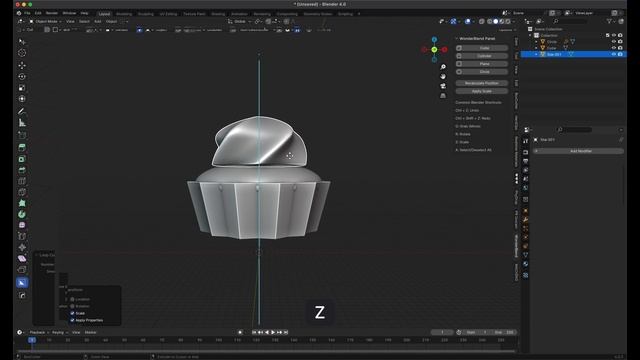This screenshot has width=640, height=360.
Task: Open the Window menu
Action: (x=69, y=13)
